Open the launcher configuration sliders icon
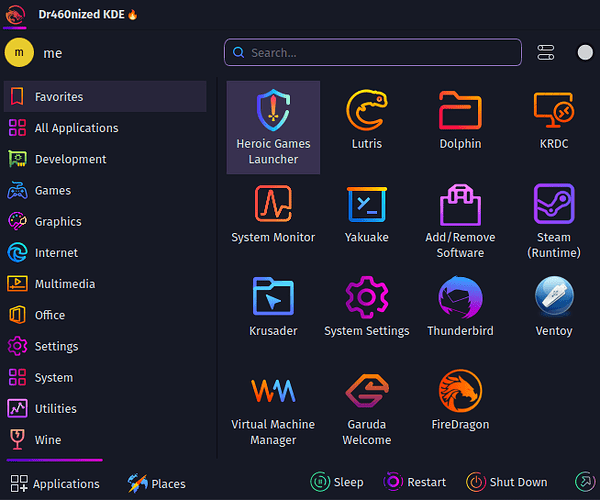Viewport: 600px width, 500px height. 545,52
